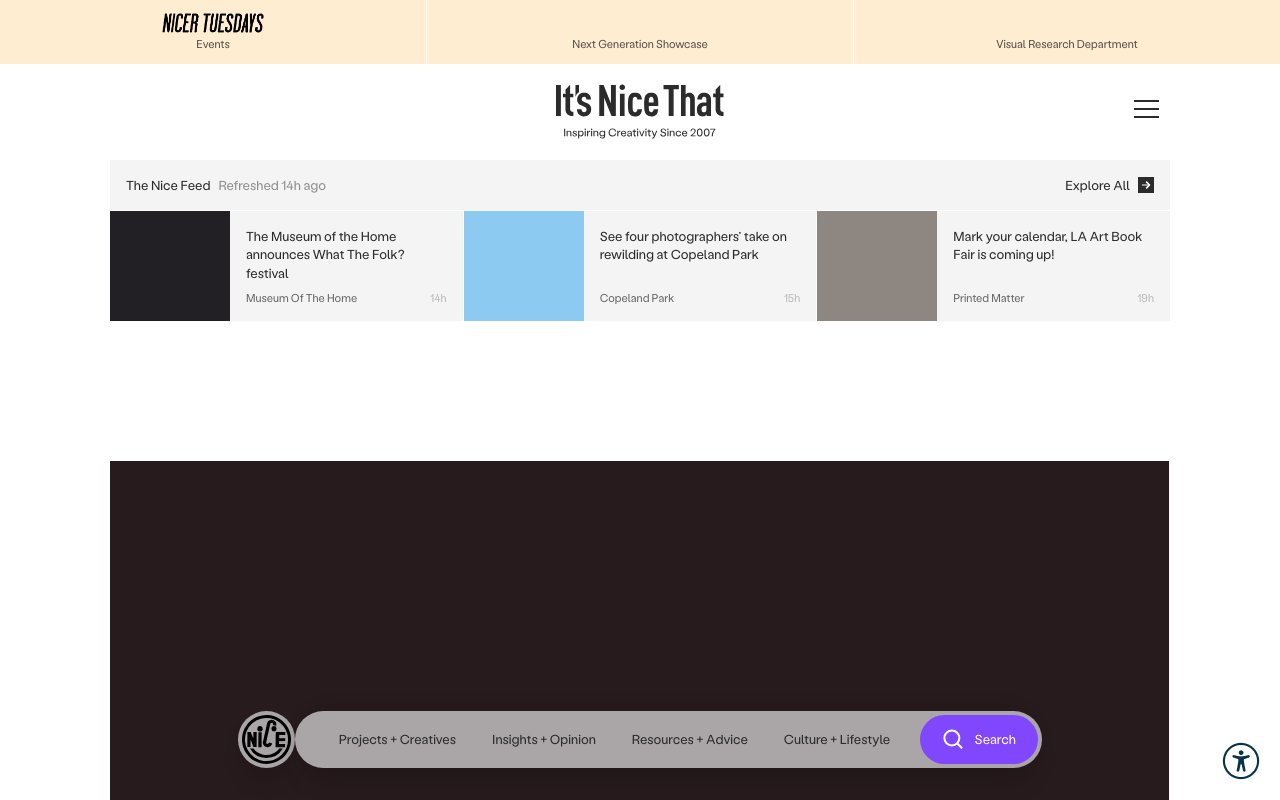1280x800 pixels.
Task: Open LA Art Book Fair article
Action: click(1047, 246)
